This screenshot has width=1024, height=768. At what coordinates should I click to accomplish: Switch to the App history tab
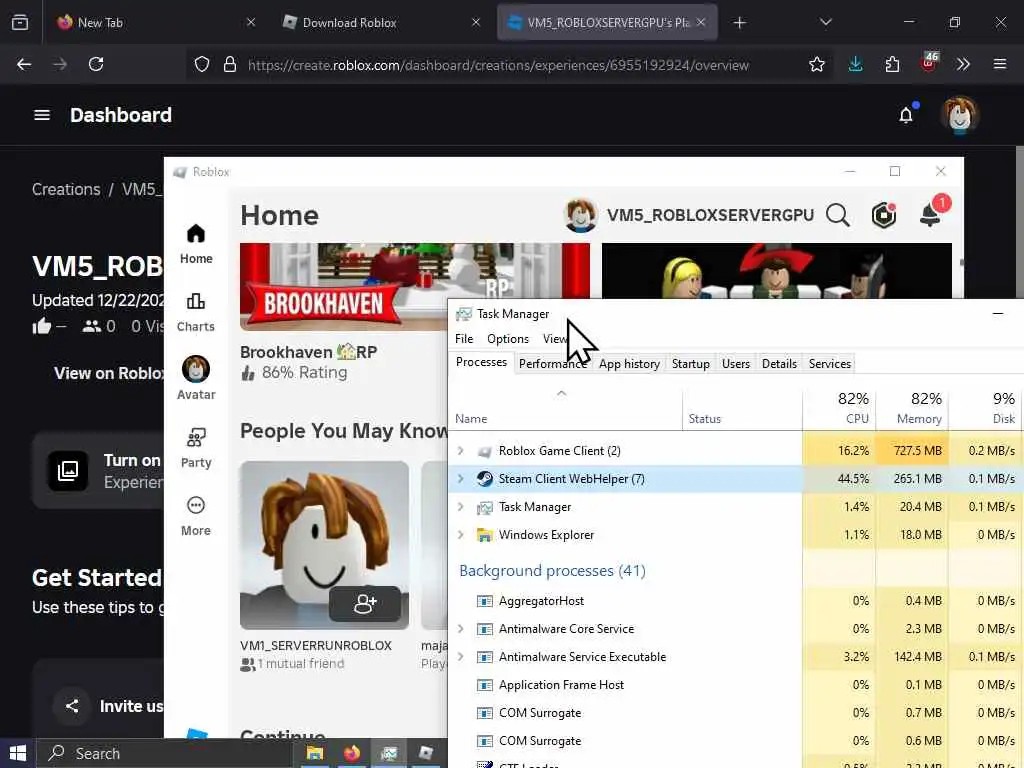click(629, 364)
